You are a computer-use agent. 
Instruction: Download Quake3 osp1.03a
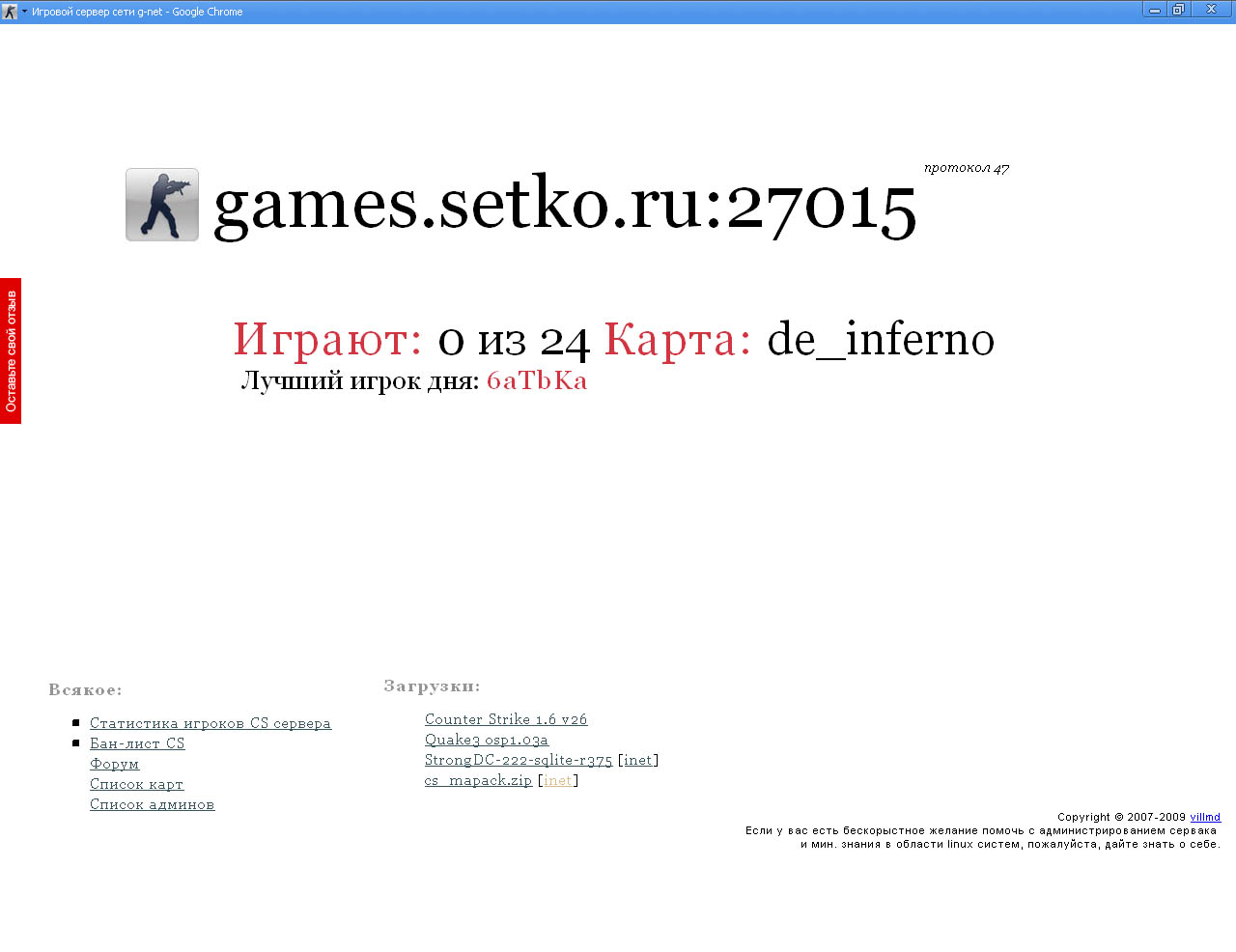click(x=486, y=739)
